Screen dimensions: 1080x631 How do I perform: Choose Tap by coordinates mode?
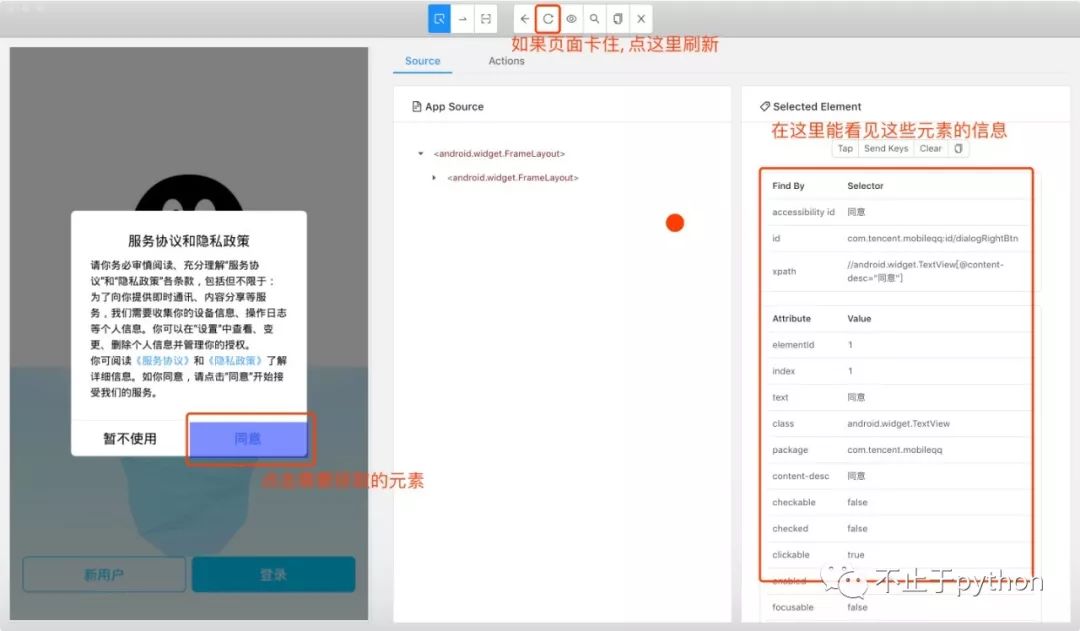(486, 19)
